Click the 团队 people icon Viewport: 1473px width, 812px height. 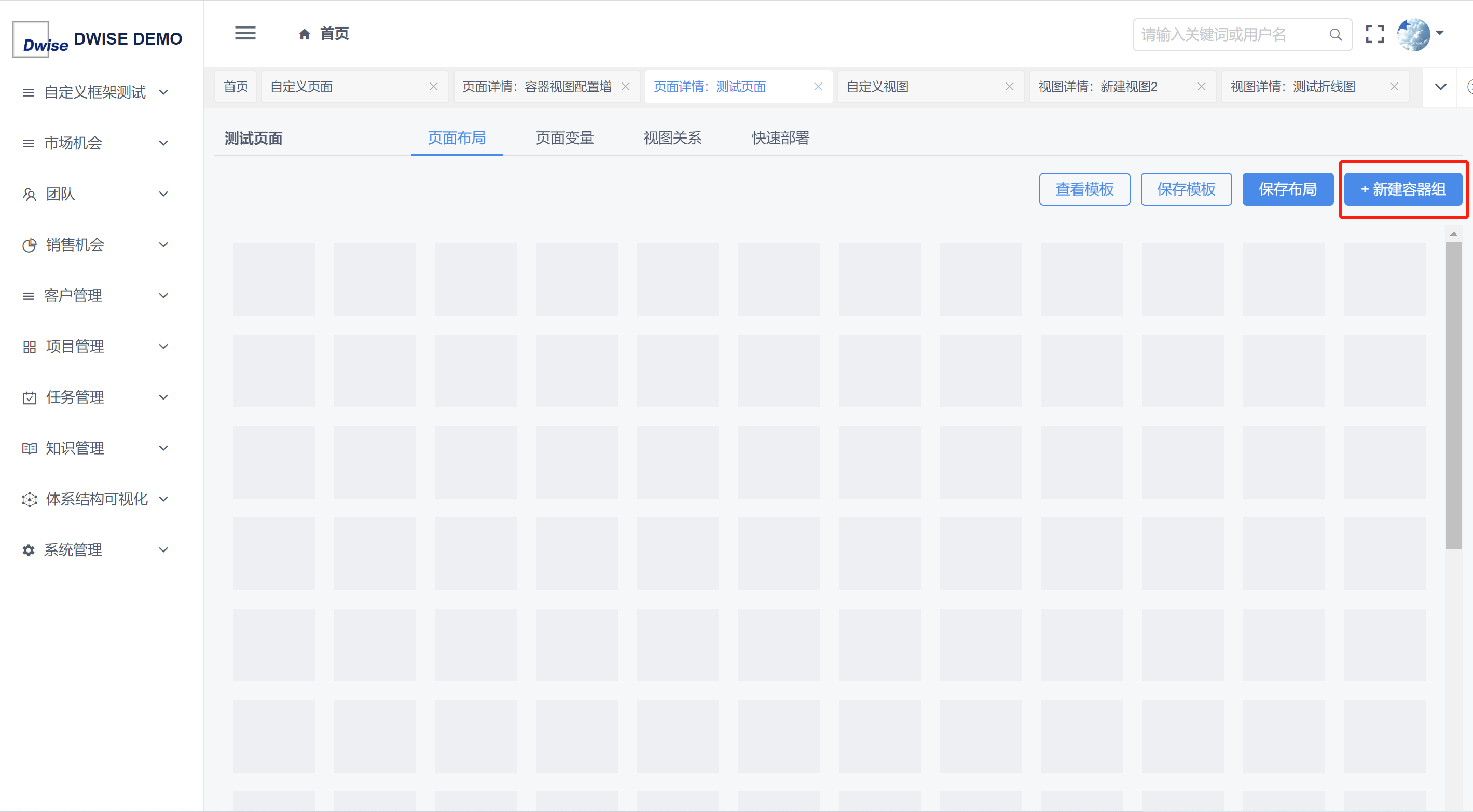pos(29,195)
